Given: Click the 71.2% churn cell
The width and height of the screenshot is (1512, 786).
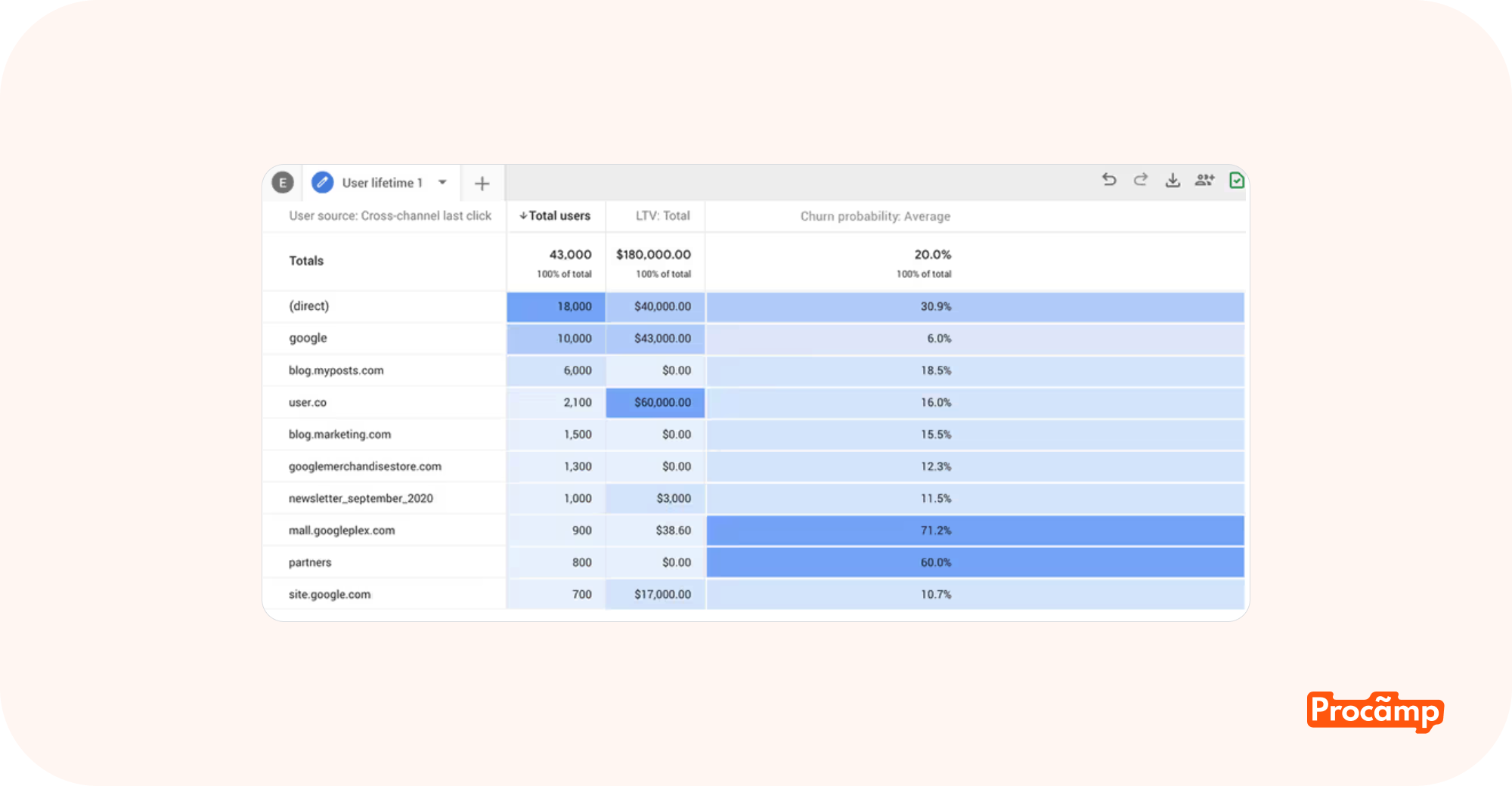Looking at the screenshot, I should click(936, 531).
